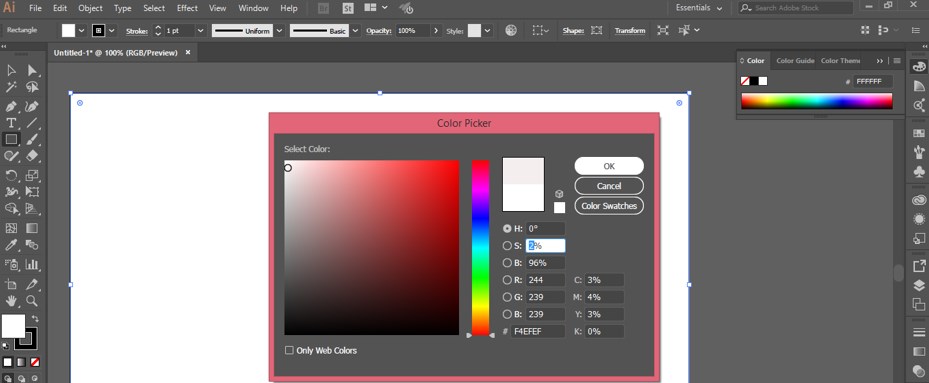The width and height of the screenshot is (929, 383).
Task: Switch to the Color Guide tab
Action: click(x=795, y=60)
